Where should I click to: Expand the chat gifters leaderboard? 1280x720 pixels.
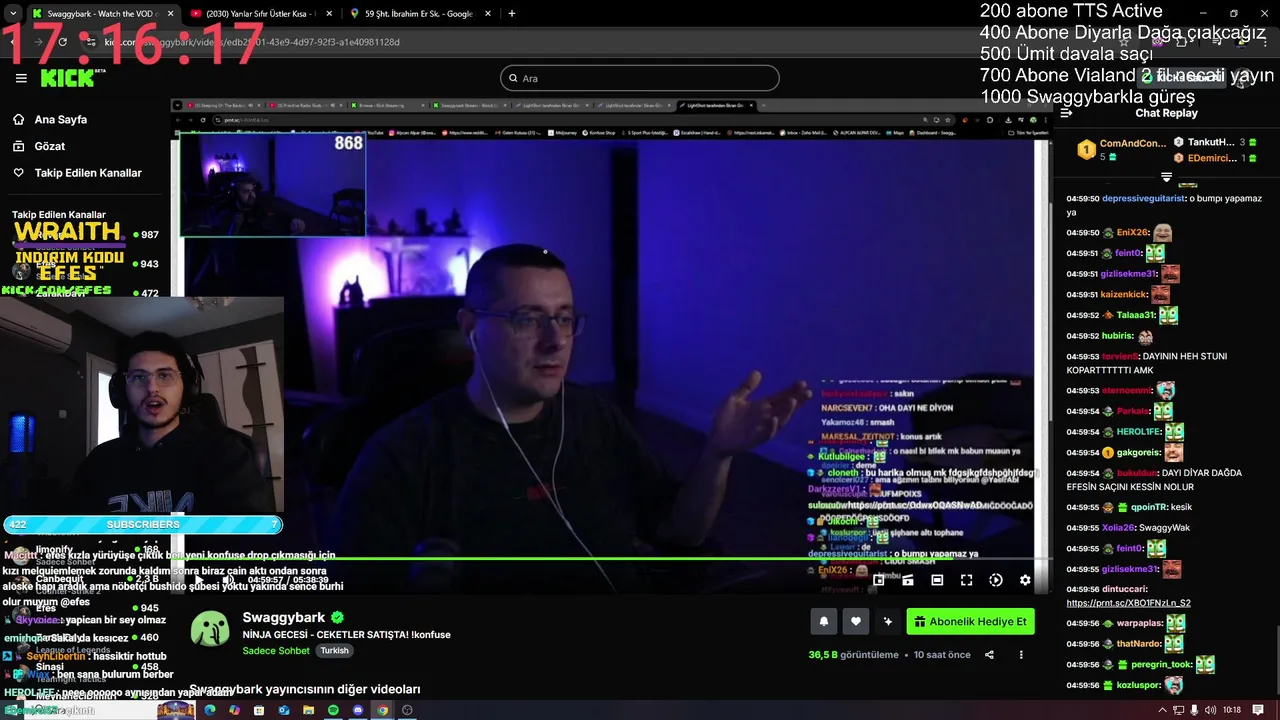pyautogui.click(x=1166, y=177)
